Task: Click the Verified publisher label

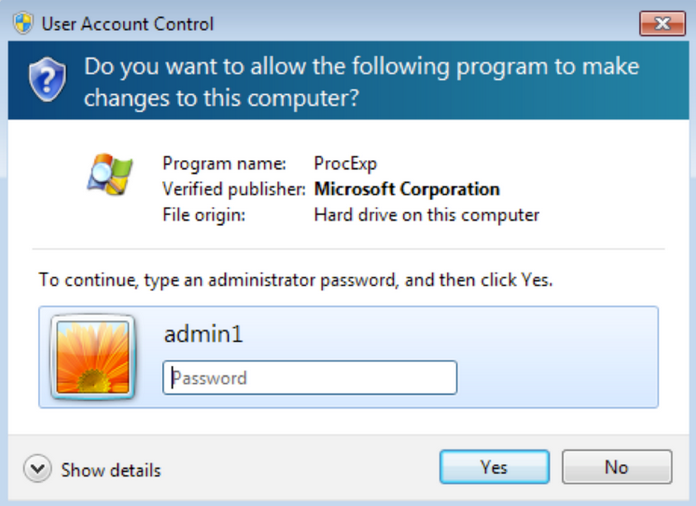Action: click(x=234, y=189)
